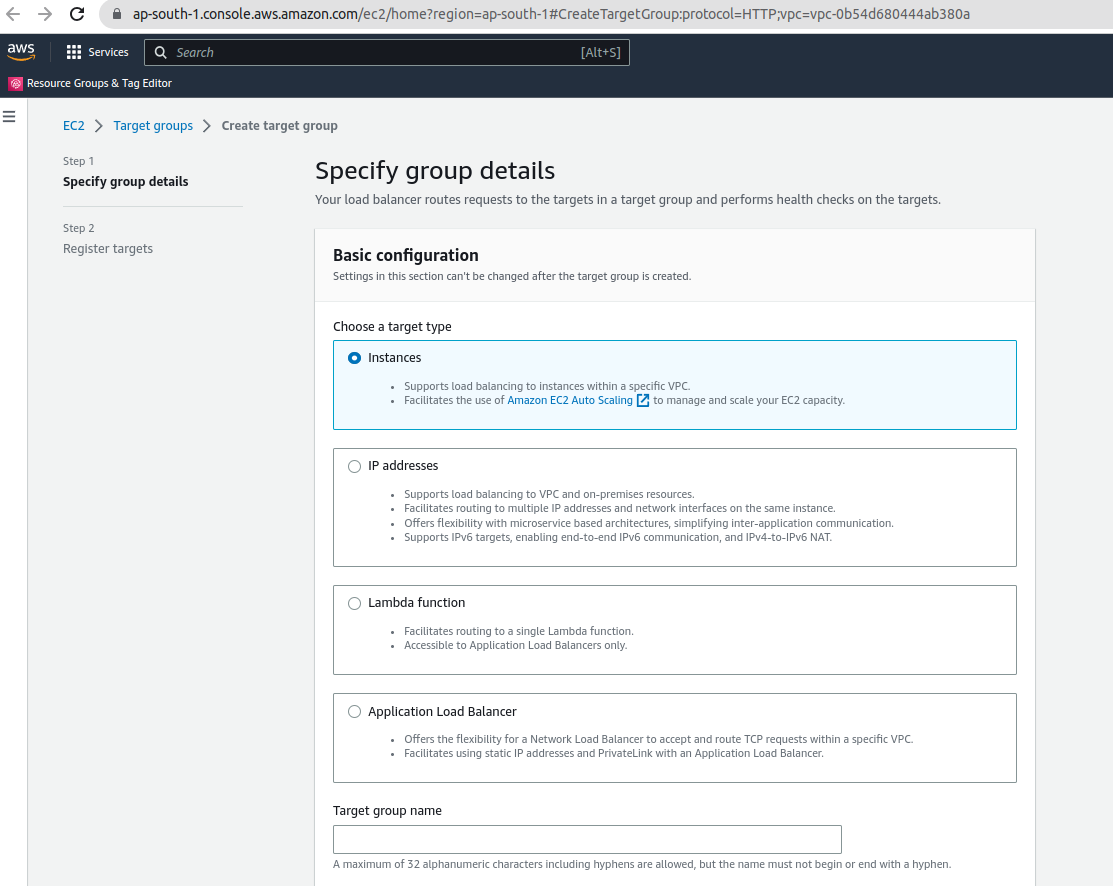Open Resource Groups & Tag Editor shortcut
Image resolution: width=1113 pixels, height=886 pixels.
[99, 84]
